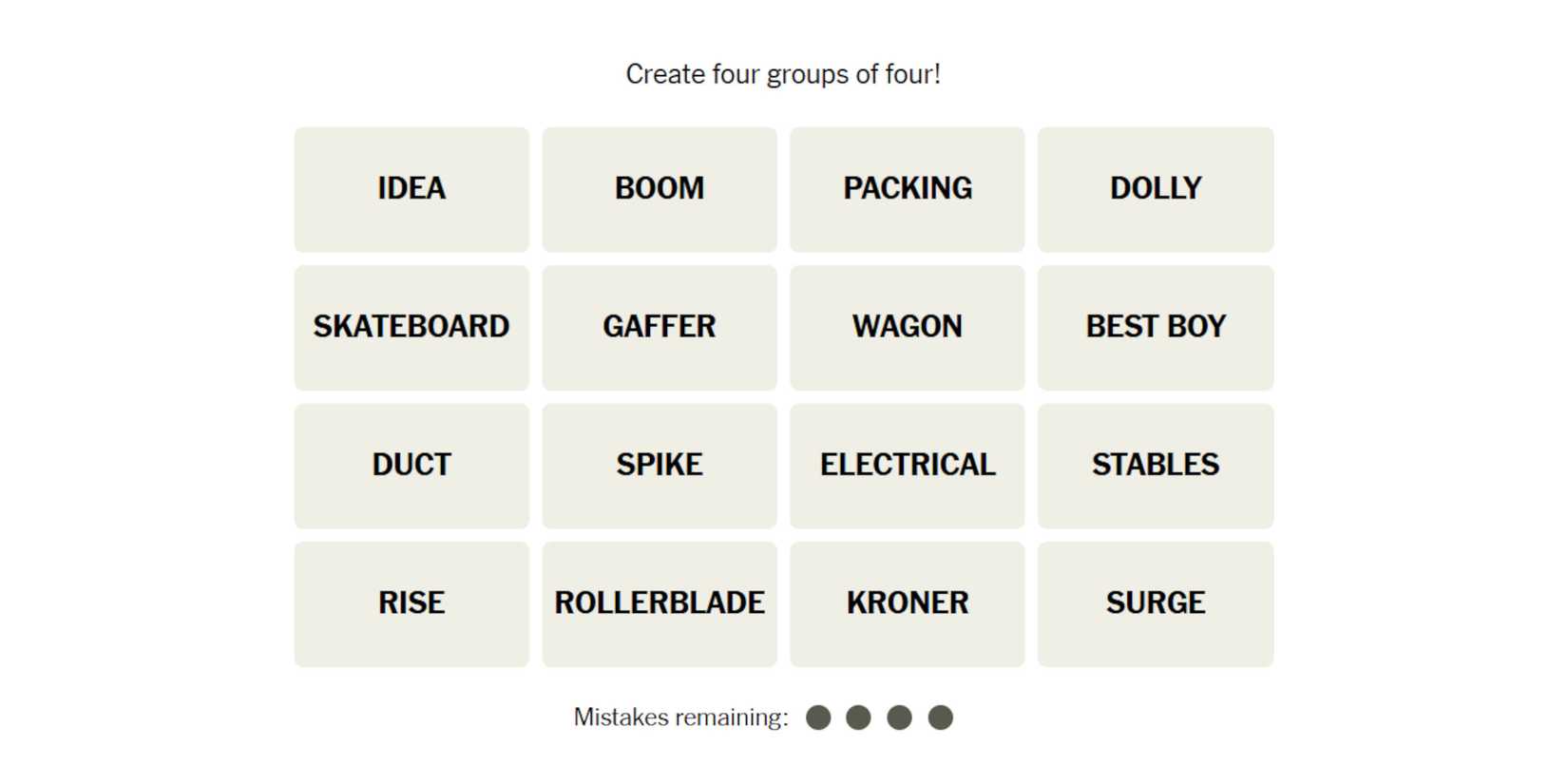Click the WAGON tile
Screen dimensions: 1568x784
pos(908,327)
